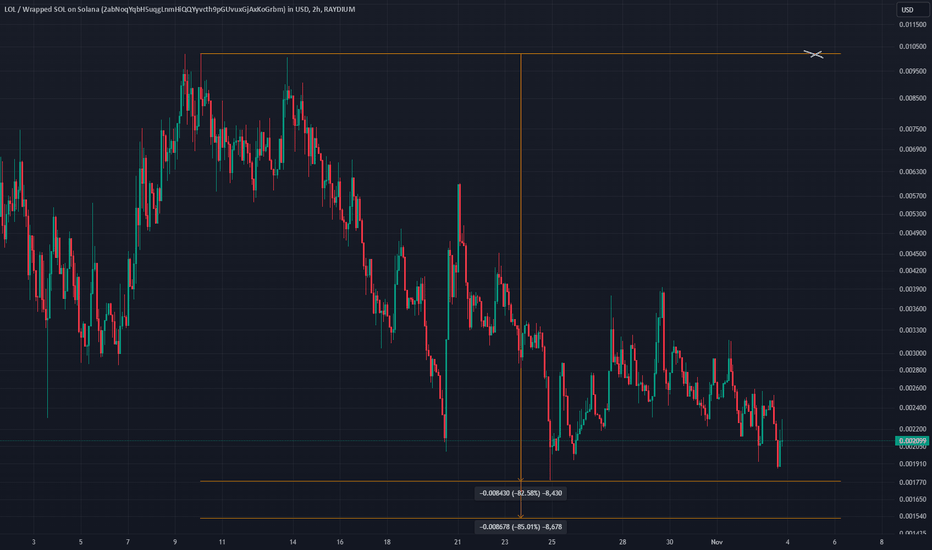
Task: Click the 0.009500 price axis label
Action: (x=912, y=71)
